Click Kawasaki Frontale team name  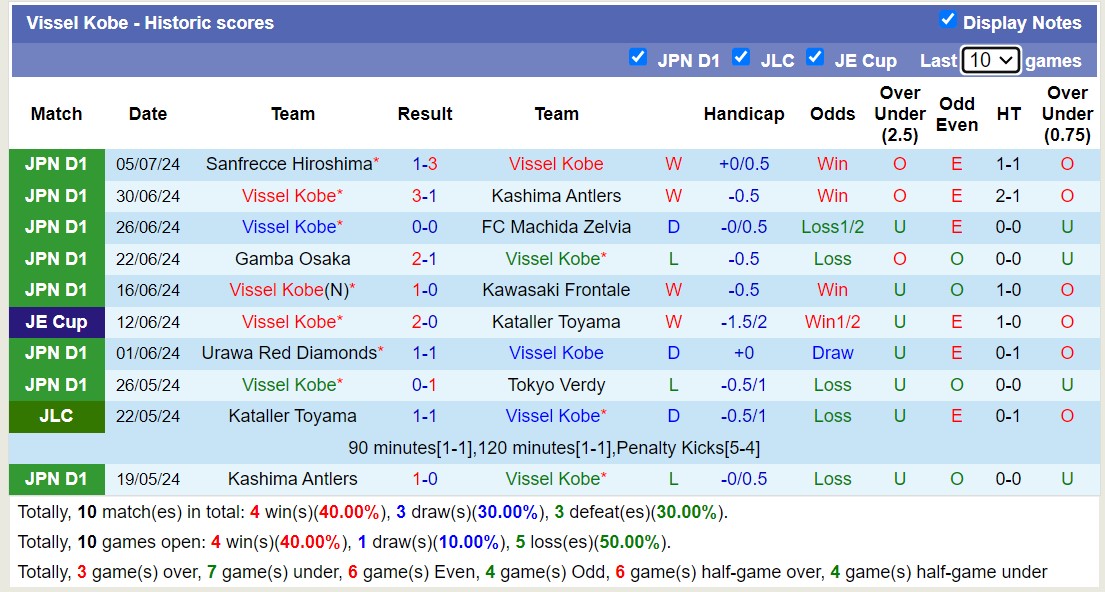[x=556, y=290]
